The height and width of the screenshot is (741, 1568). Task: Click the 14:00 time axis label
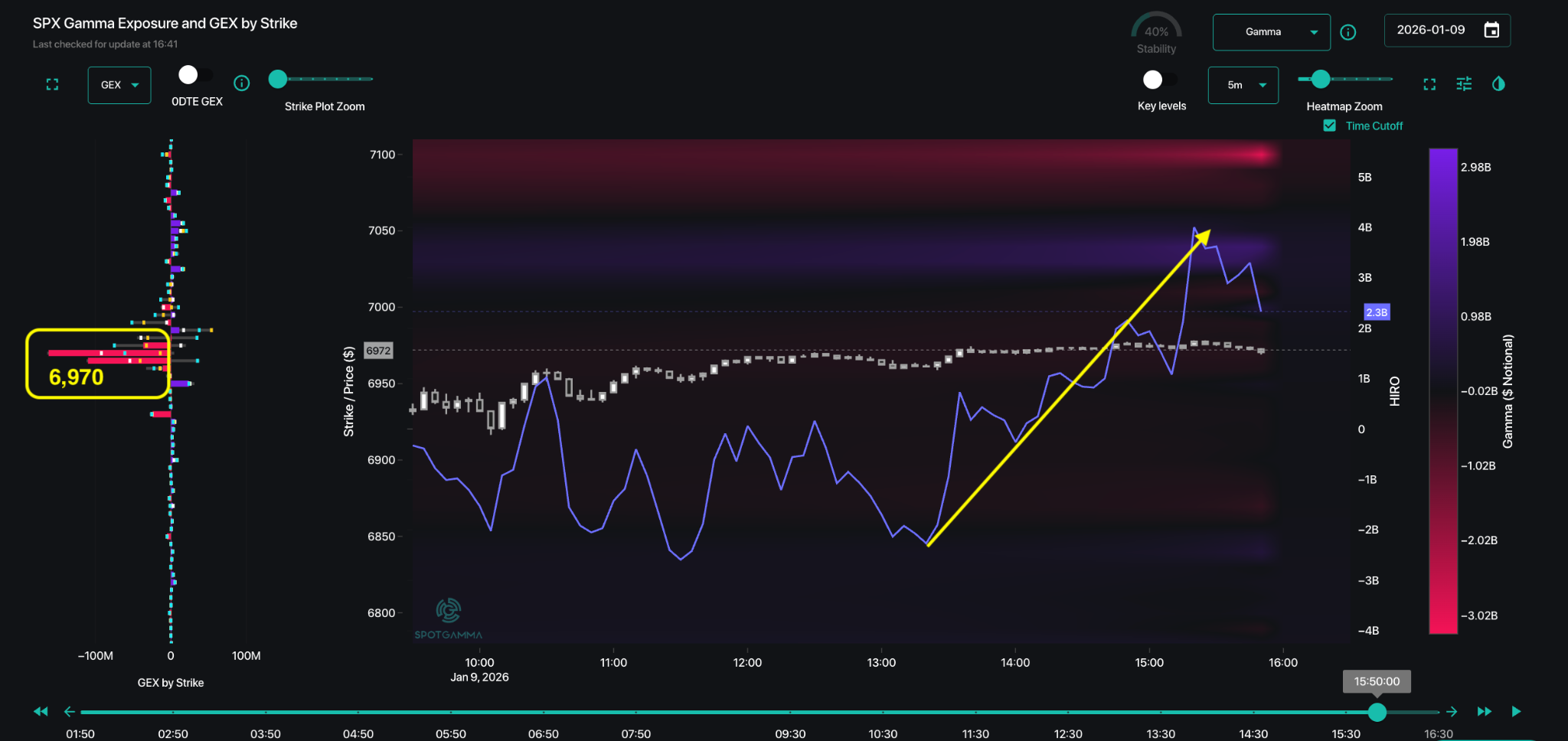[x=1015, y=662]
